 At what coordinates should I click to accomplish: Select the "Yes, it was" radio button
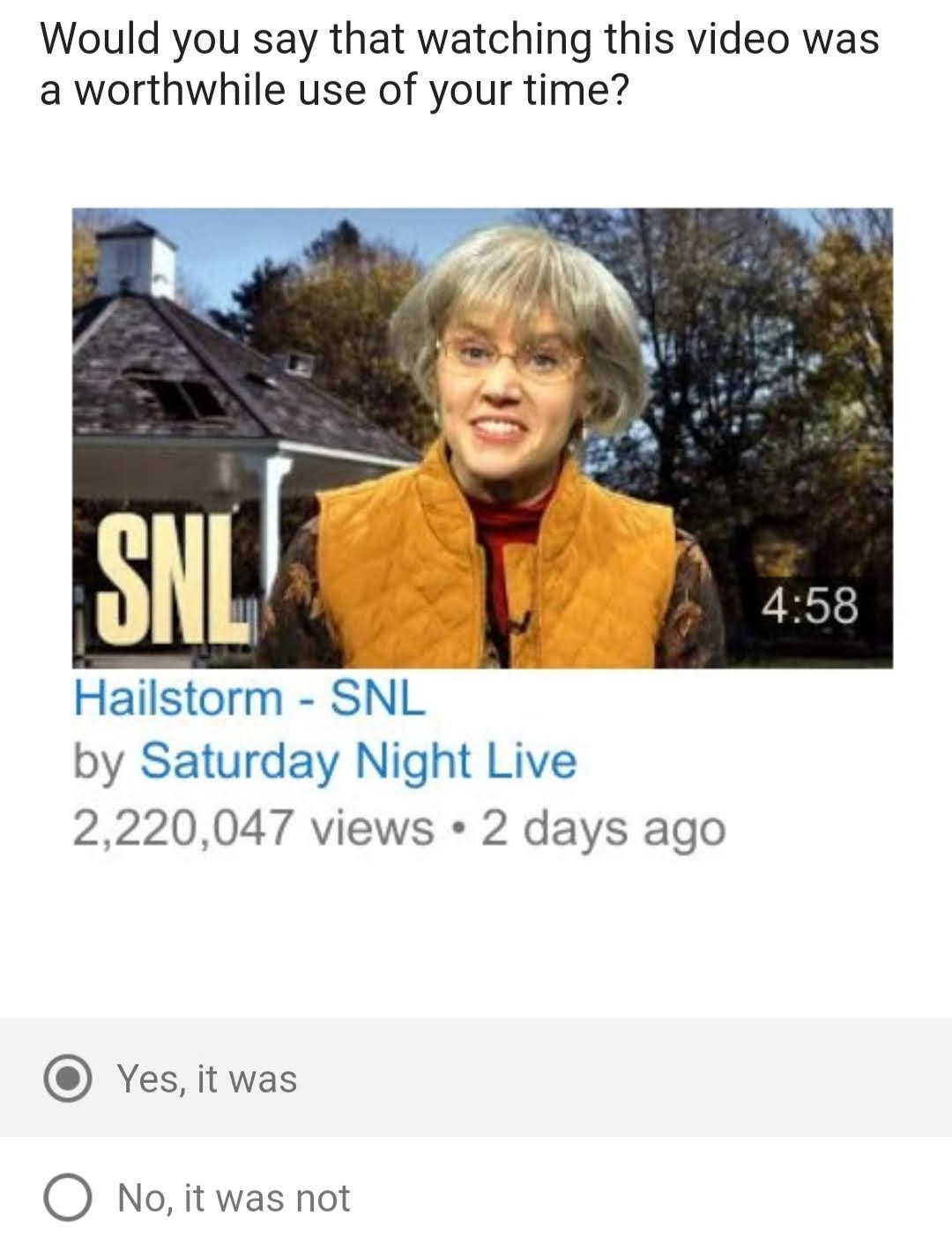coord(68,1080)
